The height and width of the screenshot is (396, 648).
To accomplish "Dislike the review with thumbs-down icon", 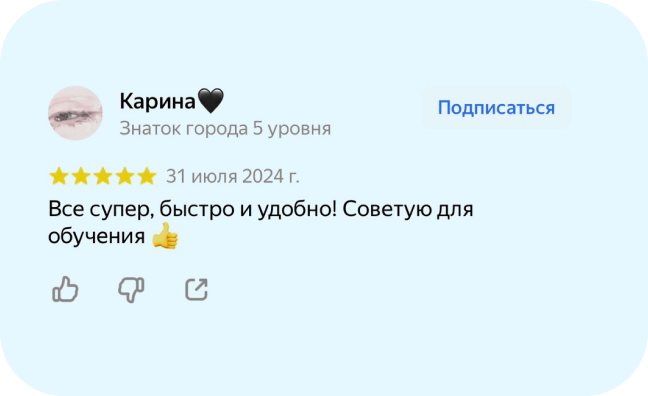I will (131, 290).
